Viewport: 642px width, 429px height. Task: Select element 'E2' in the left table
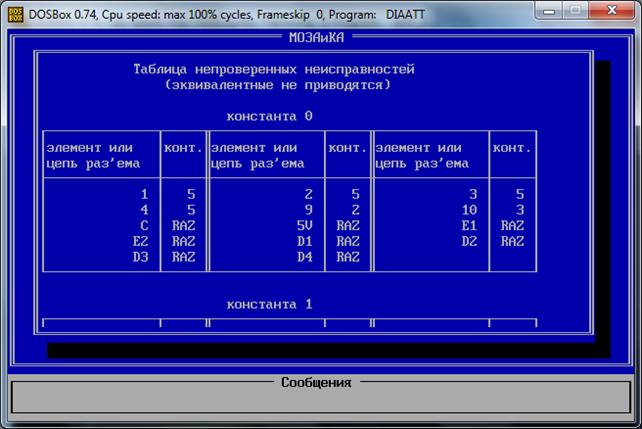tap(140, 241)
